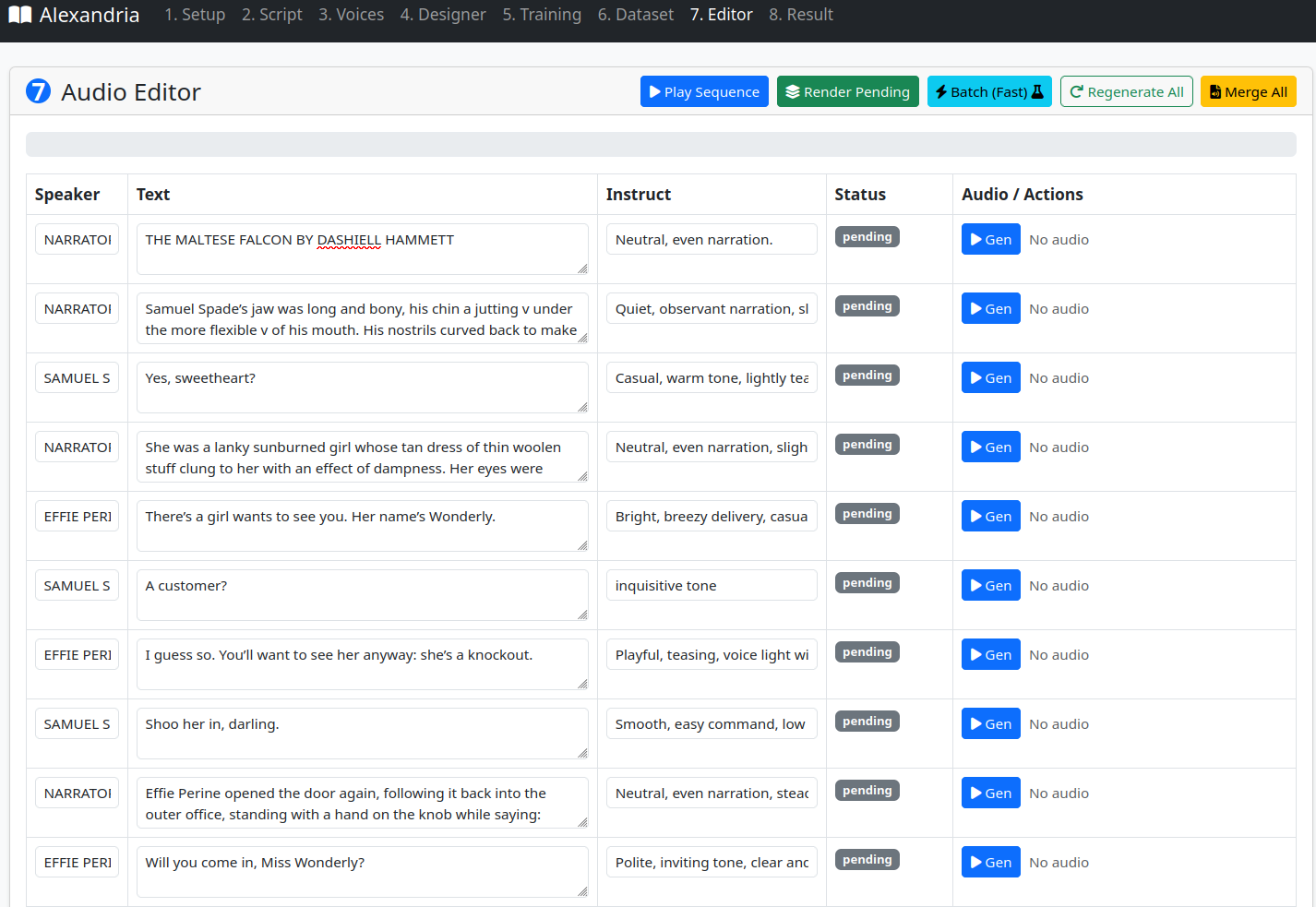This screenshot has width=1316, height=907.
Task: Start Batch (Fast) generation
Action: coord(988,91)
